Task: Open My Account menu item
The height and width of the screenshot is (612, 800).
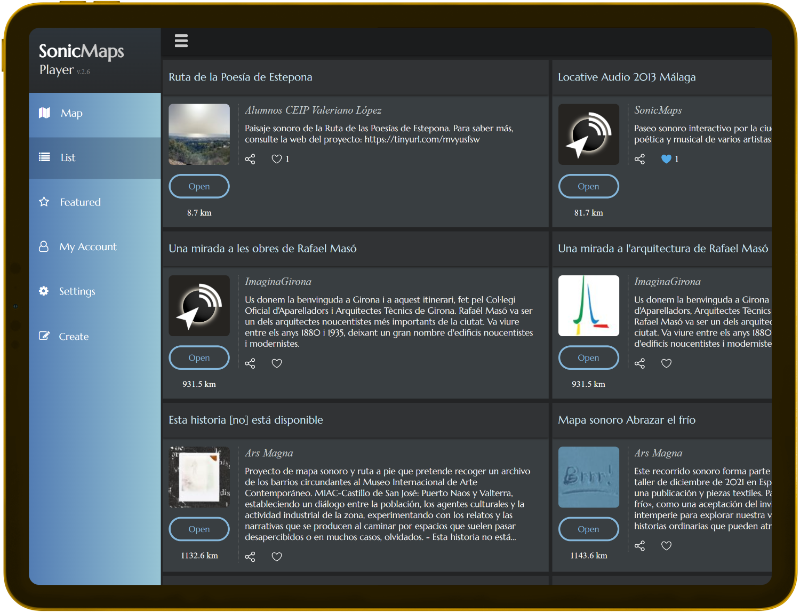Action: coord(95,247)
